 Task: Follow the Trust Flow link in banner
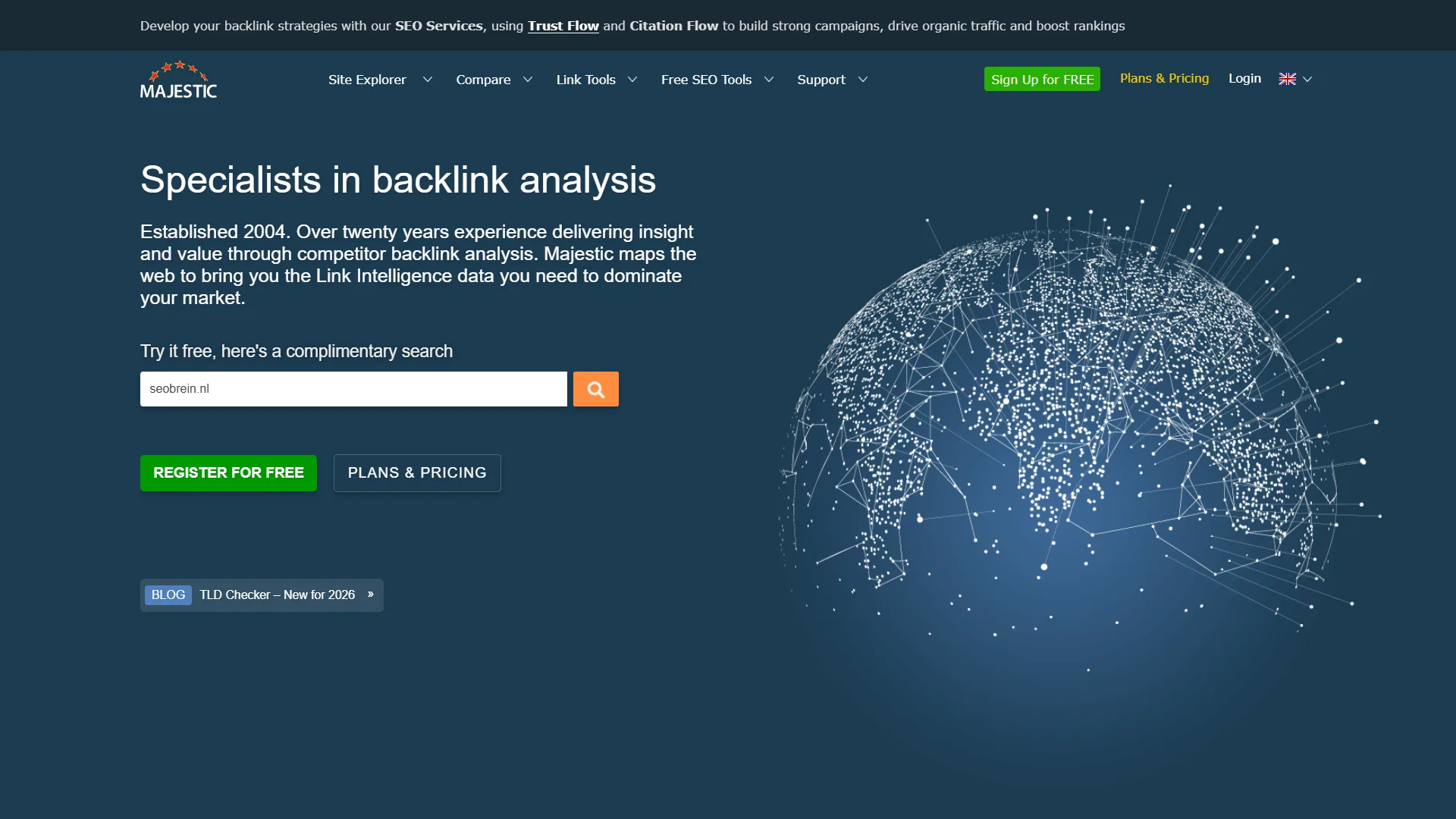563,26
